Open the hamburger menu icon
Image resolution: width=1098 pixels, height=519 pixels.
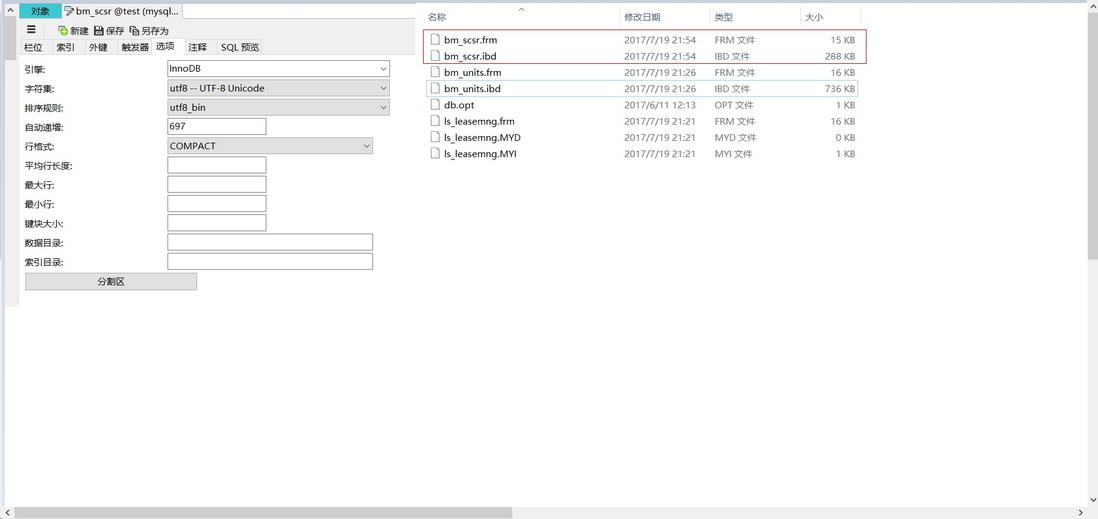pyautogui.click(x=31, y=29)
